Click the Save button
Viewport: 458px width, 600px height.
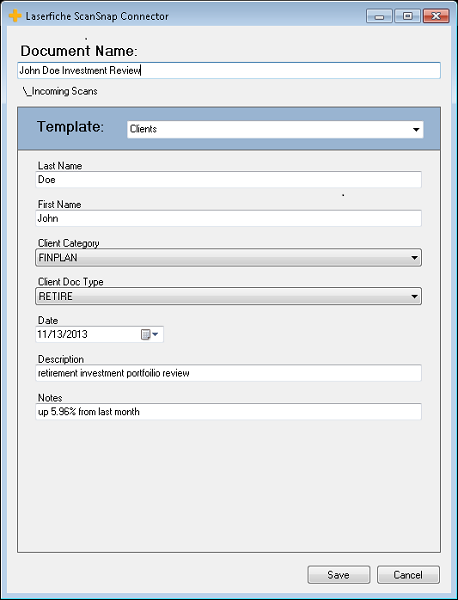tap(339, 575)
